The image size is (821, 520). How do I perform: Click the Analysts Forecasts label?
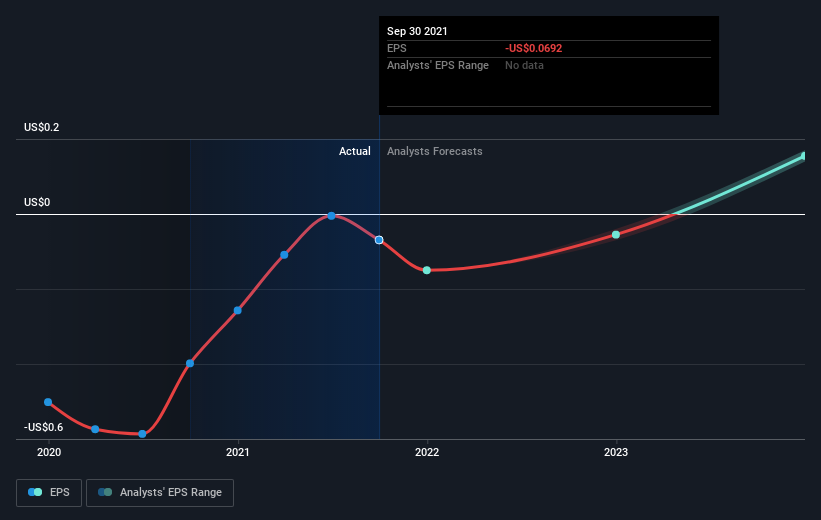435,151
